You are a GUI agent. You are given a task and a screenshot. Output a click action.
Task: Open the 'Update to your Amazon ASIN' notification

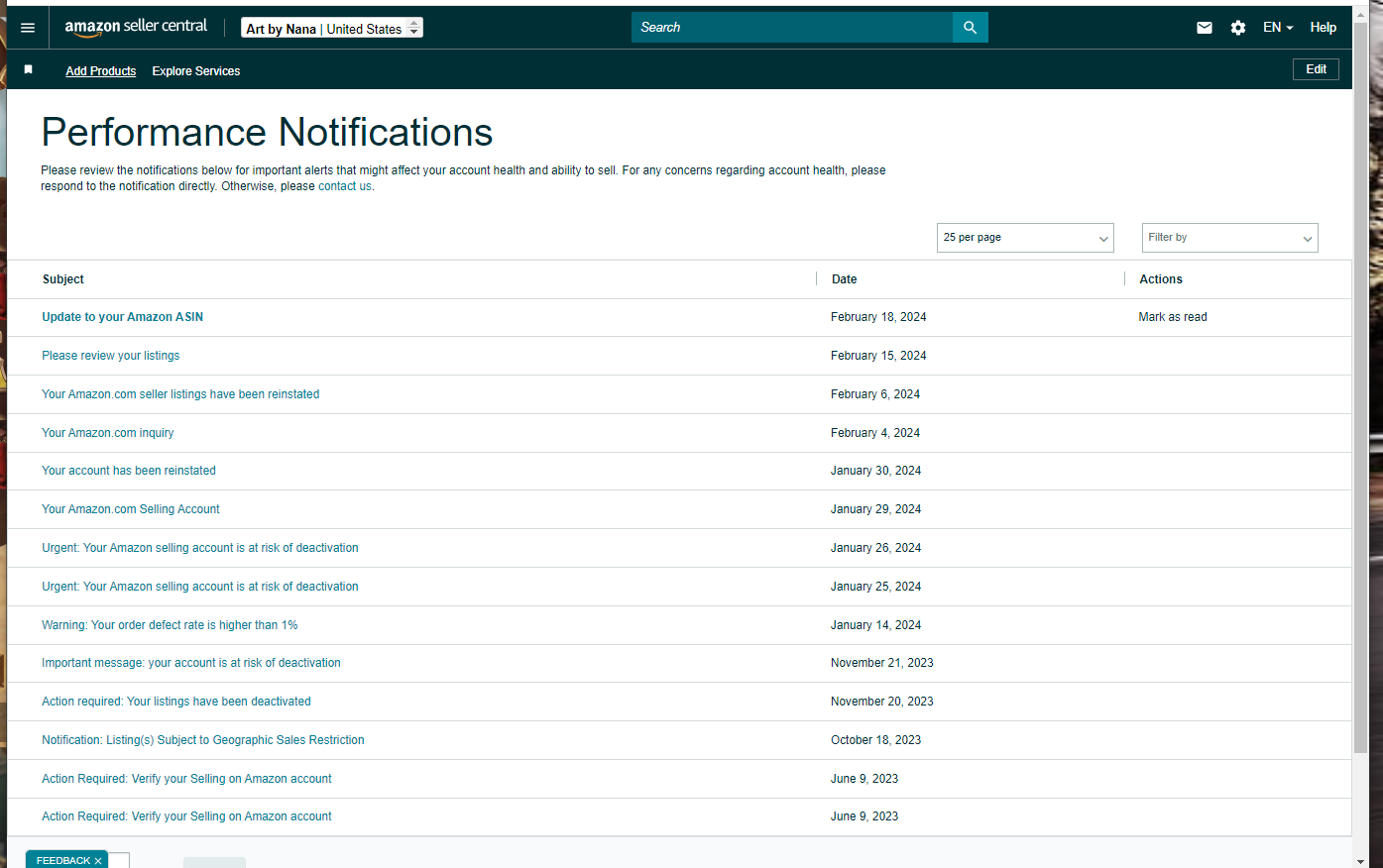pos(122,317)
